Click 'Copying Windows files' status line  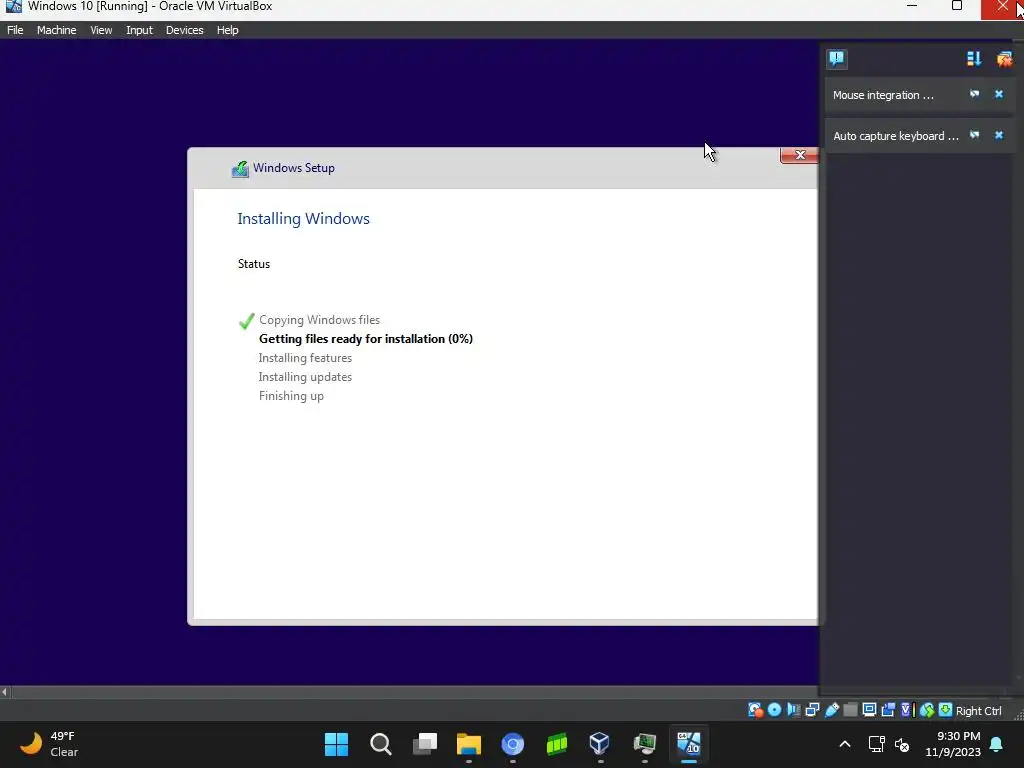click(319, 320)
